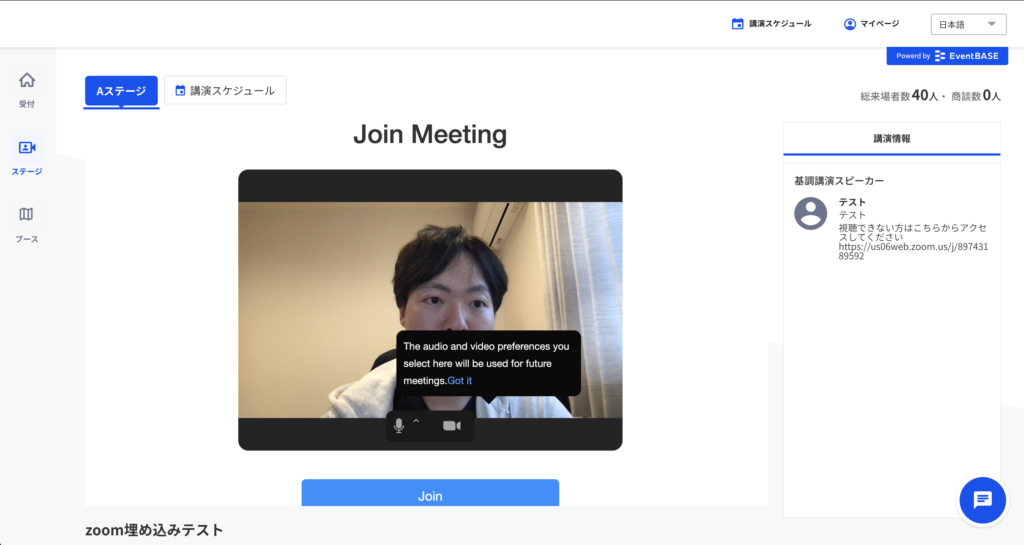Click the マイページ user icon
This screenshot has width=1024, height=545.
tap(850, 24)
